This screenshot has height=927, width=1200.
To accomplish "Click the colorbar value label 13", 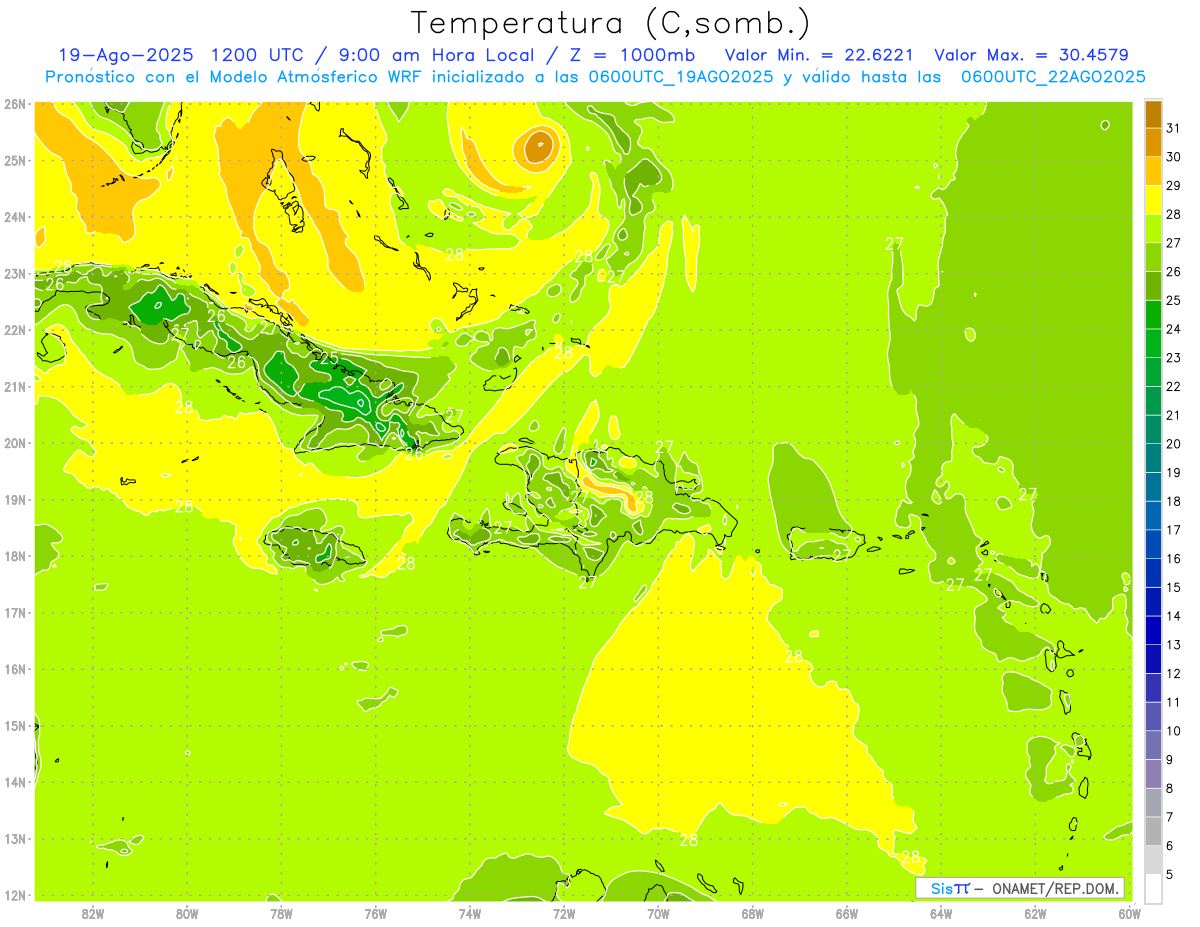I will coord(1175,645).
